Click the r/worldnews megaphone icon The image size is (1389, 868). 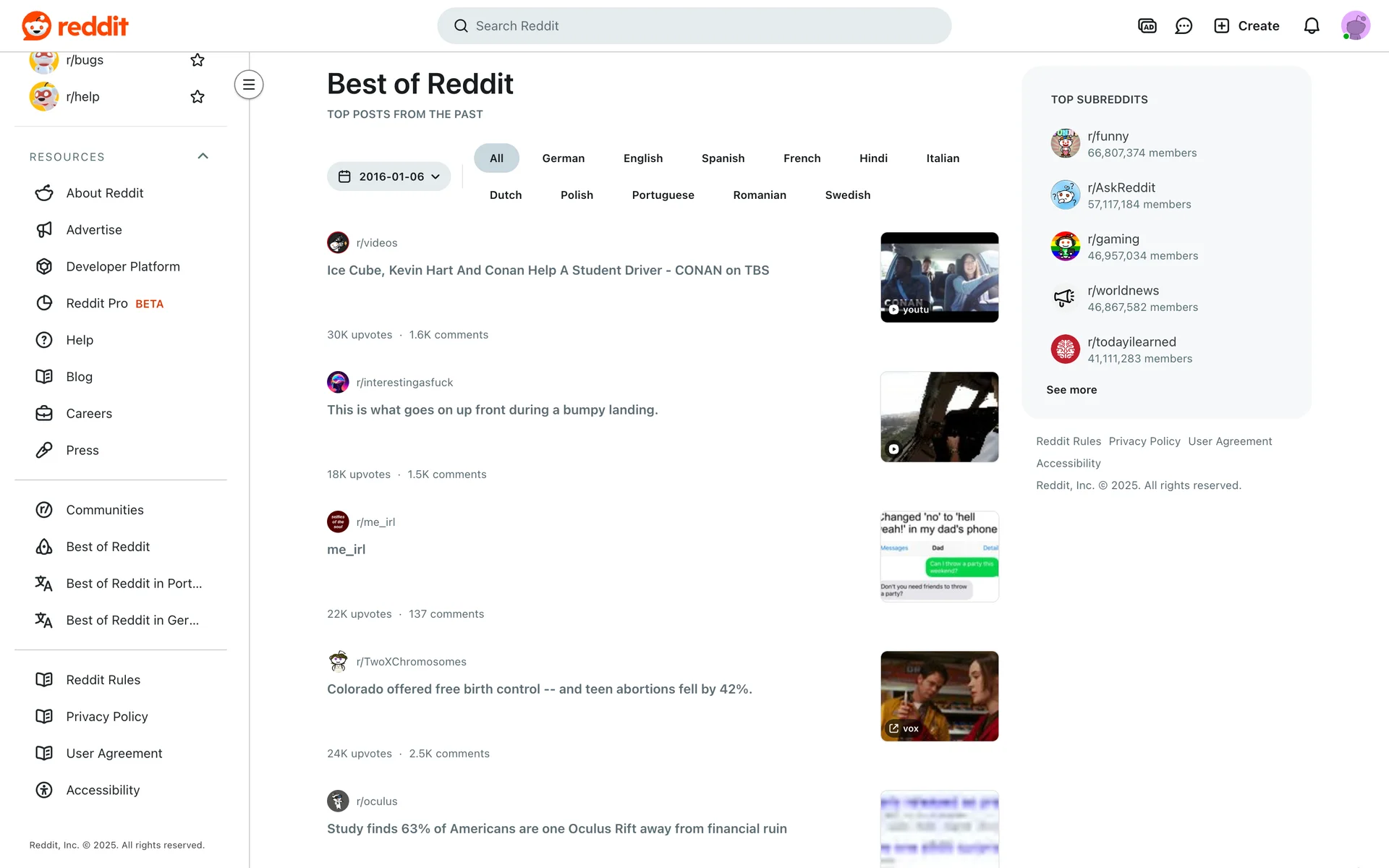point(1065,298)
